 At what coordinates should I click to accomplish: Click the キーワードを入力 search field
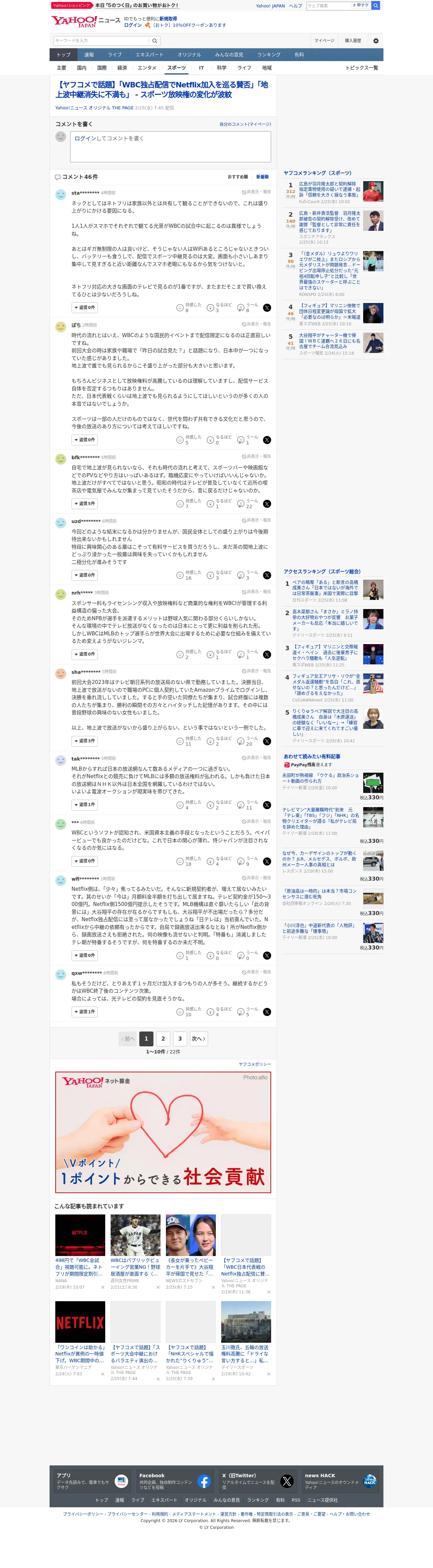[102, 41]
